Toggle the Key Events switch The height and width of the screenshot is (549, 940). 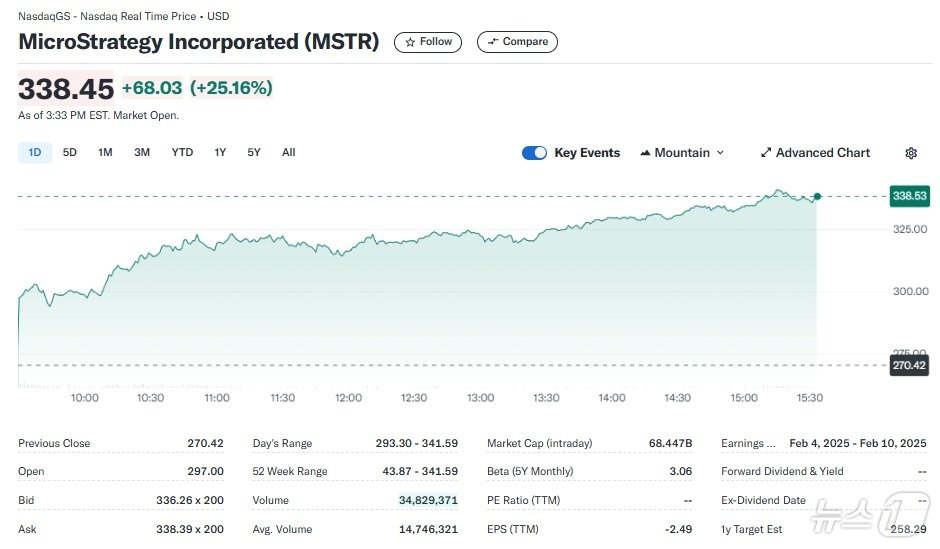[x=534, y=153]
